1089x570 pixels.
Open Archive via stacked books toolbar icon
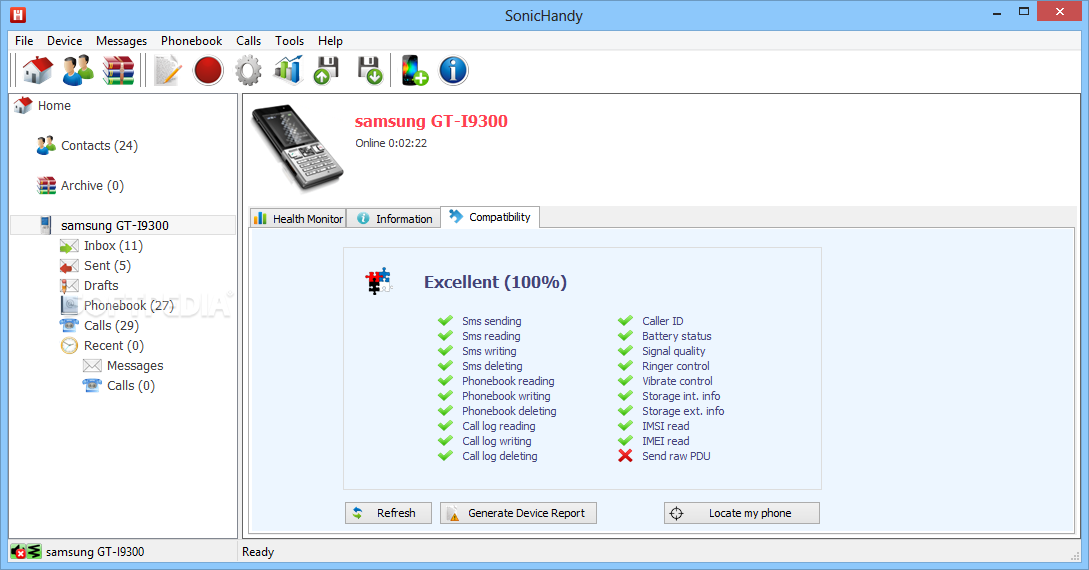click(118, 70)
